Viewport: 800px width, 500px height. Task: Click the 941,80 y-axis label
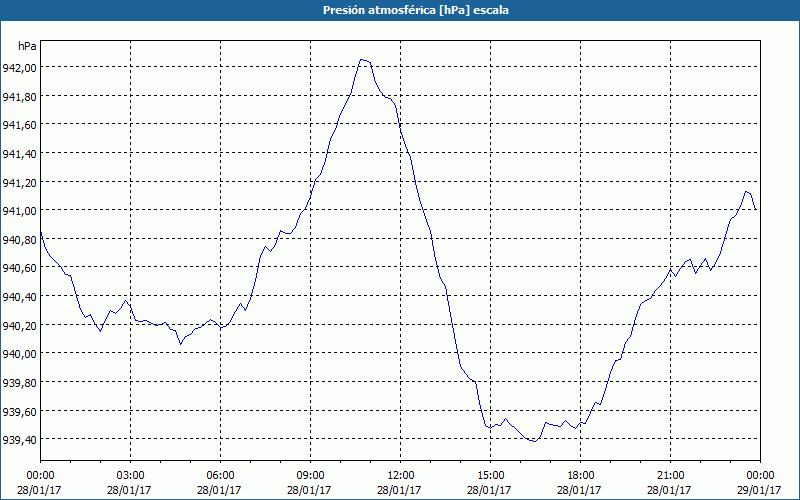tap(19, 96)
